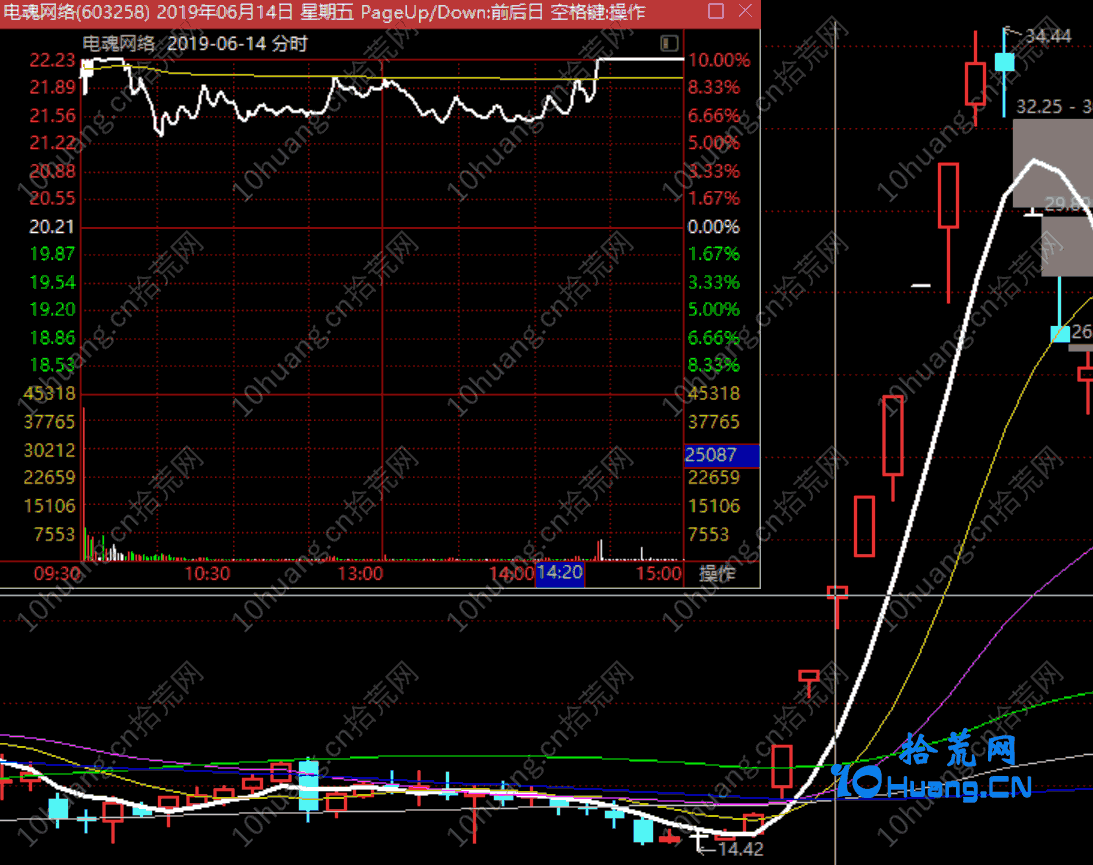Click the 19.54 price label
Screen dimensions: 1093x865
coord(52,282)
